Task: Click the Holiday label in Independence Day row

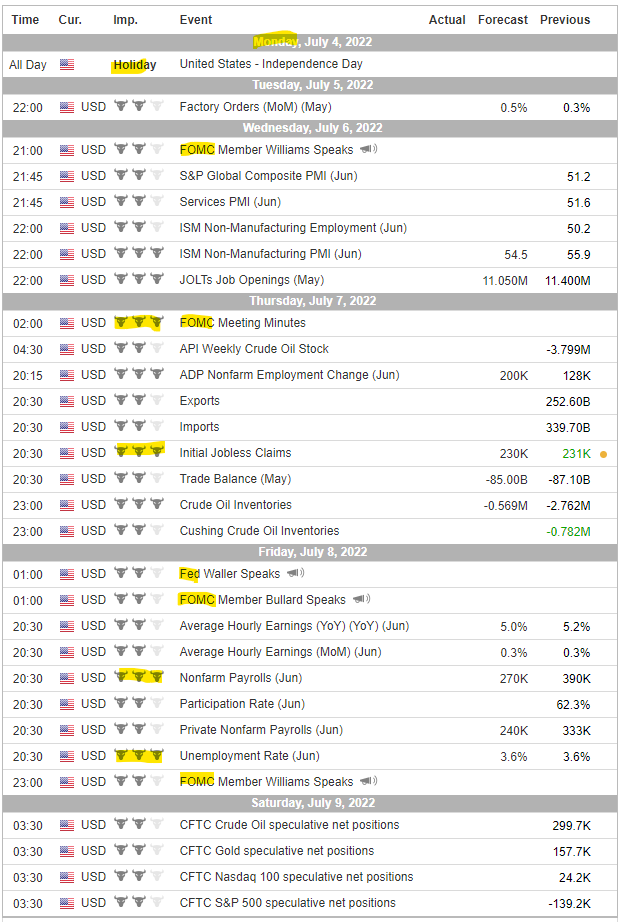Action: coord(135,65)
